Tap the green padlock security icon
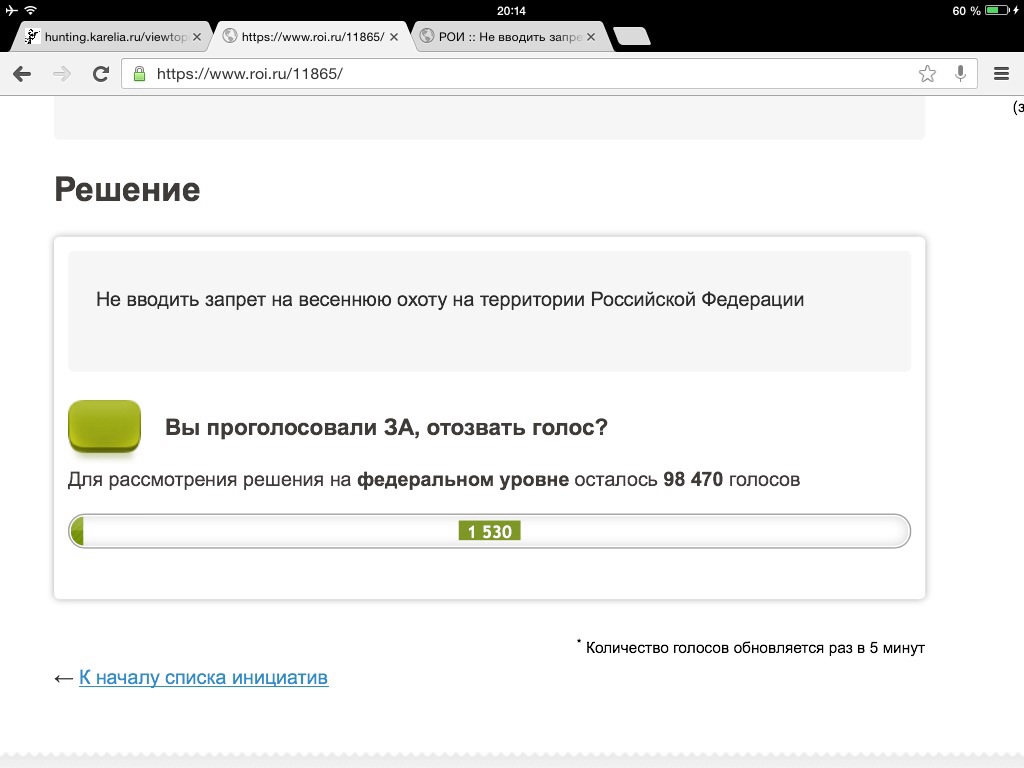1024x768 pixels. coord(139,73)
